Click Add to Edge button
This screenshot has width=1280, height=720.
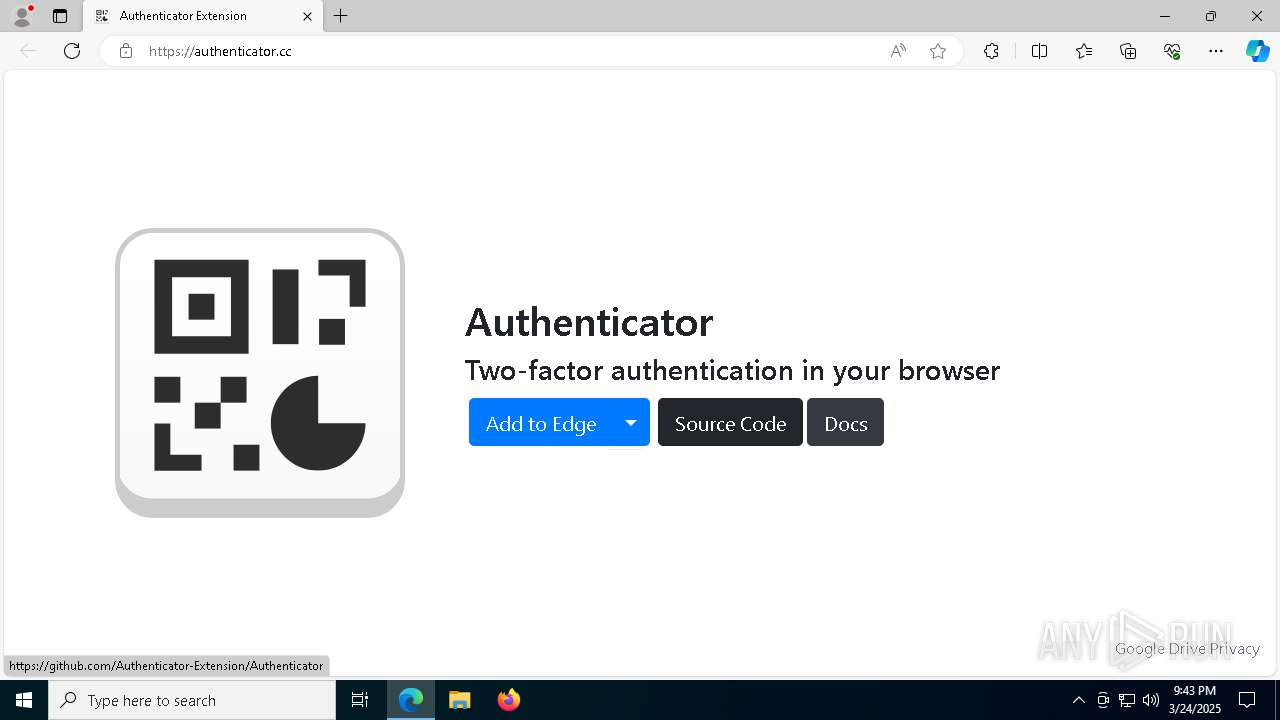coord(541,423)
